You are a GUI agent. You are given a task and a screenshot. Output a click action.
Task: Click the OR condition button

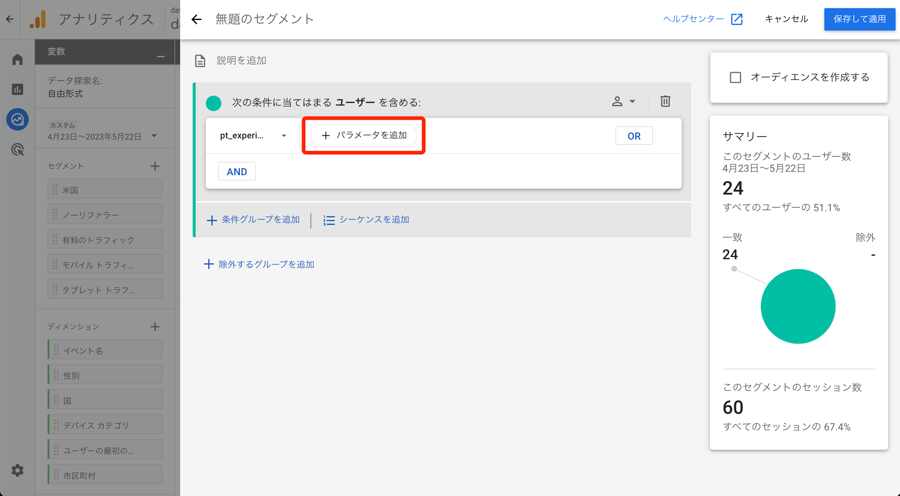(633, 136)
